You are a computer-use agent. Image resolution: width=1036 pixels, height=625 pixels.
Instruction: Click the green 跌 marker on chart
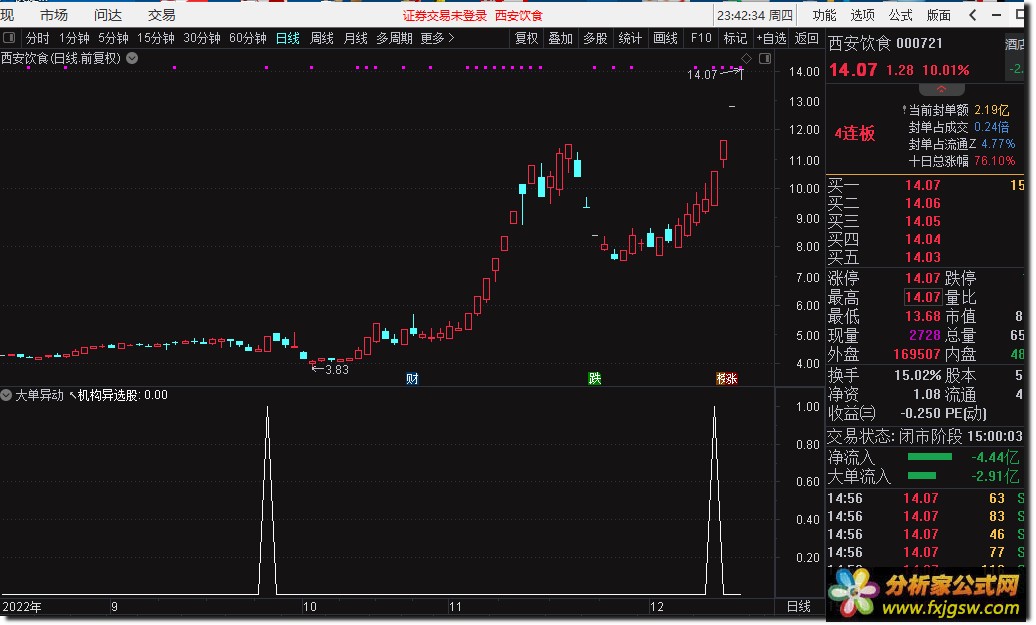click(595, 379)
